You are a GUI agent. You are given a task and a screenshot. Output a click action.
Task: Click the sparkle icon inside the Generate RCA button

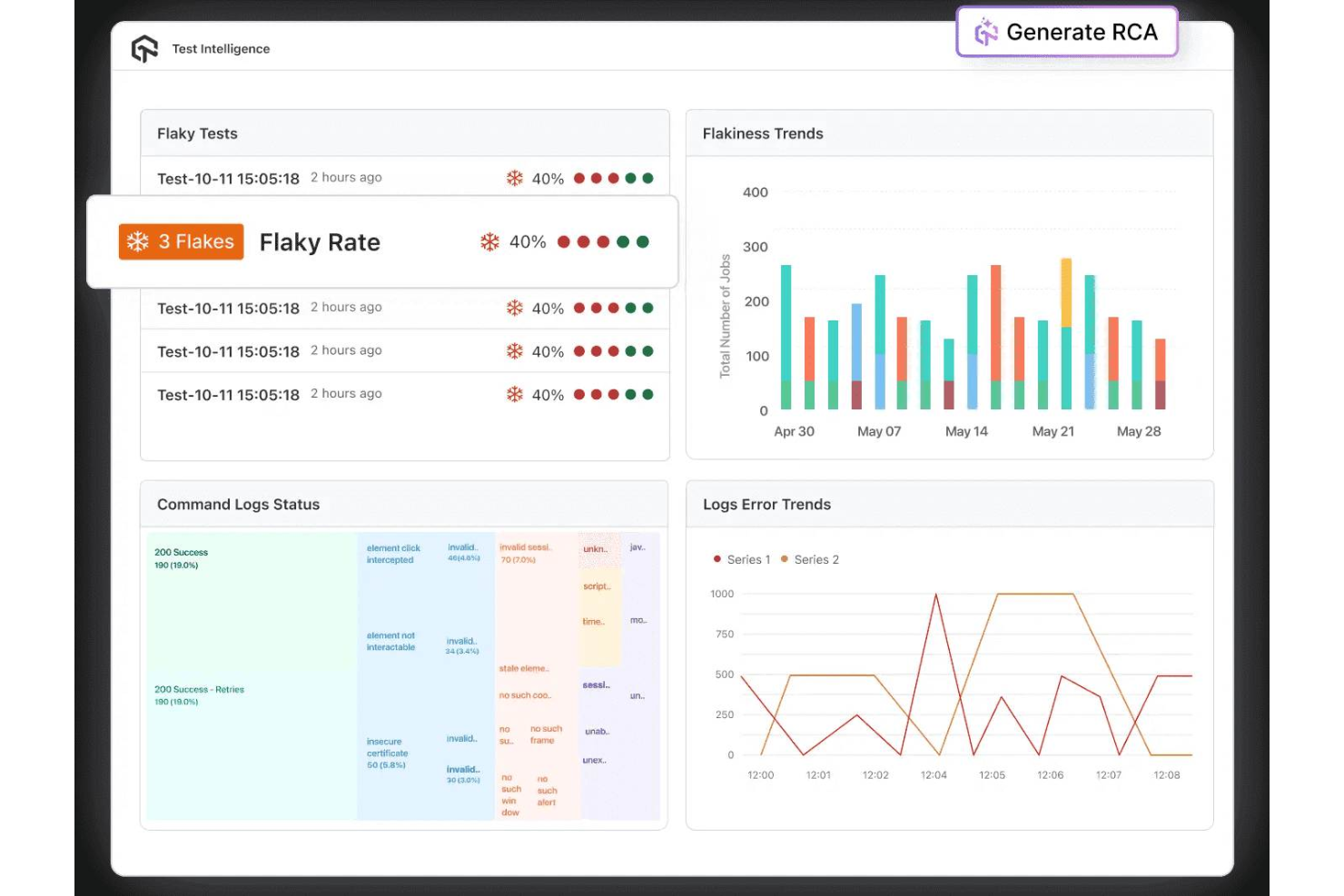pos(984,33)
